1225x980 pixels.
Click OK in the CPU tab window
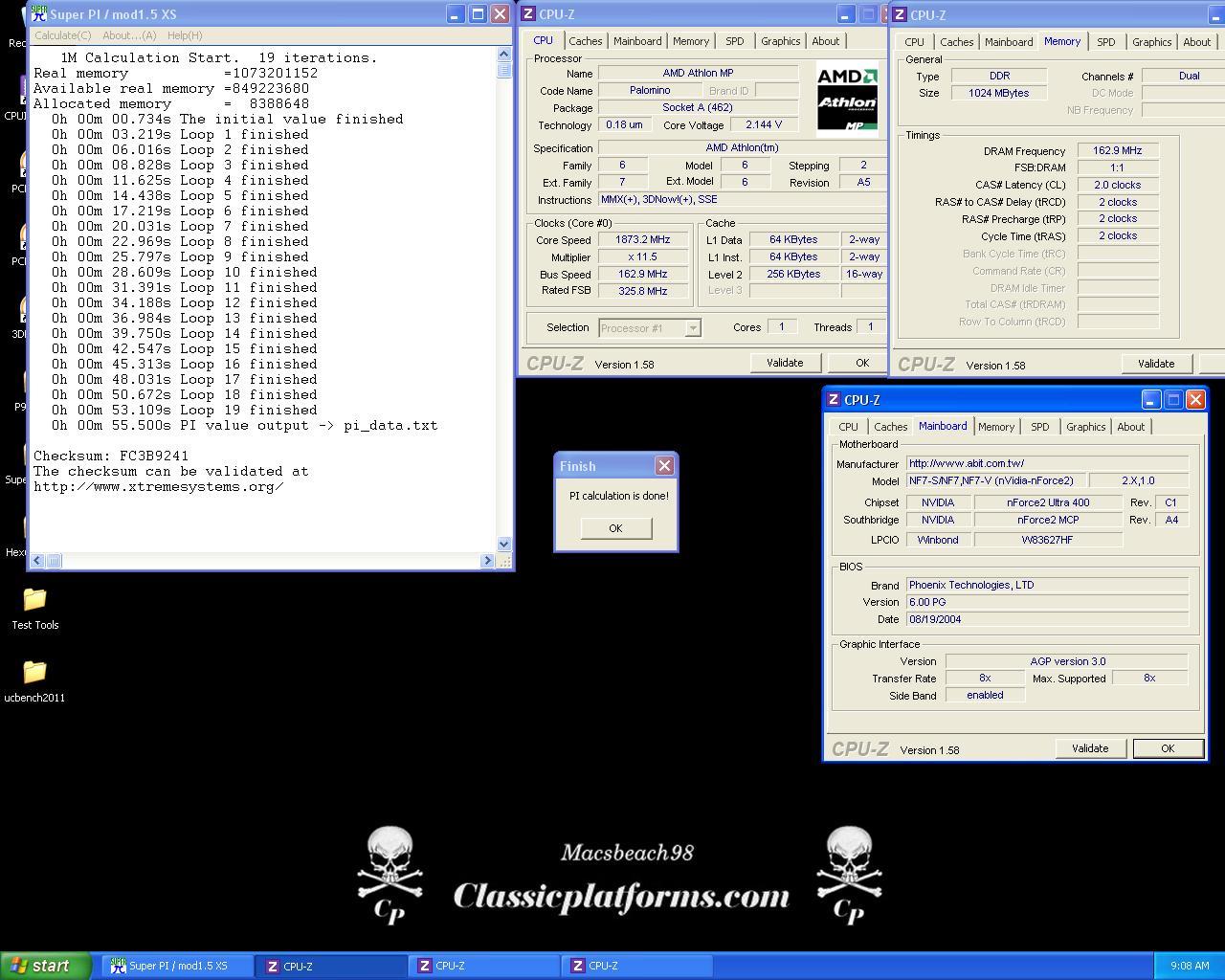click(858, 363)
